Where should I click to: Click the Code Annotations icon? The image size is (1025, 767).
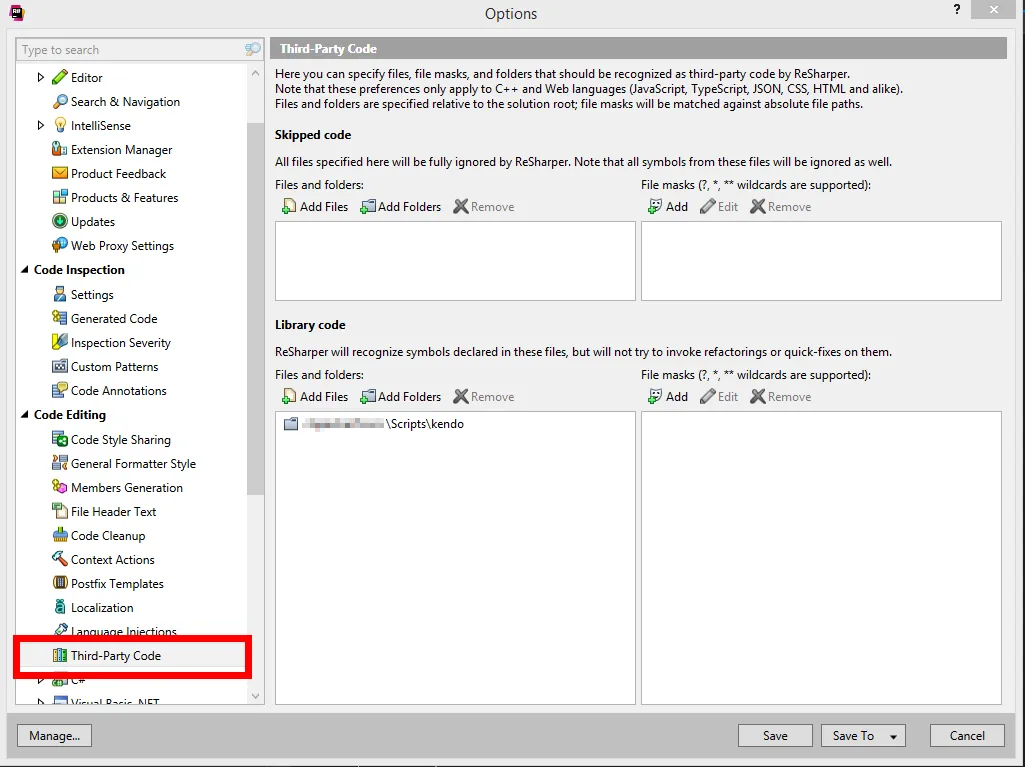[x=59, y=390]
